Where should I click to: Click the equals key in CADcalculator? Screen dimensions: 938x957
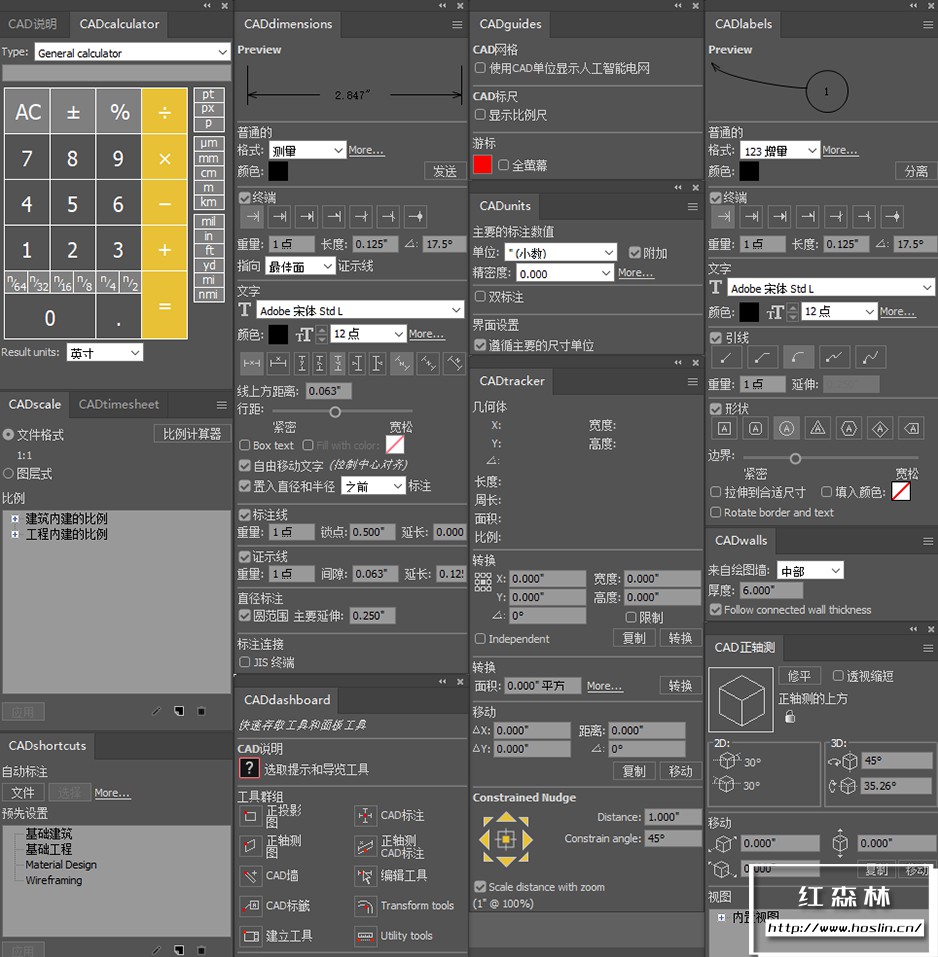(164, 305)
